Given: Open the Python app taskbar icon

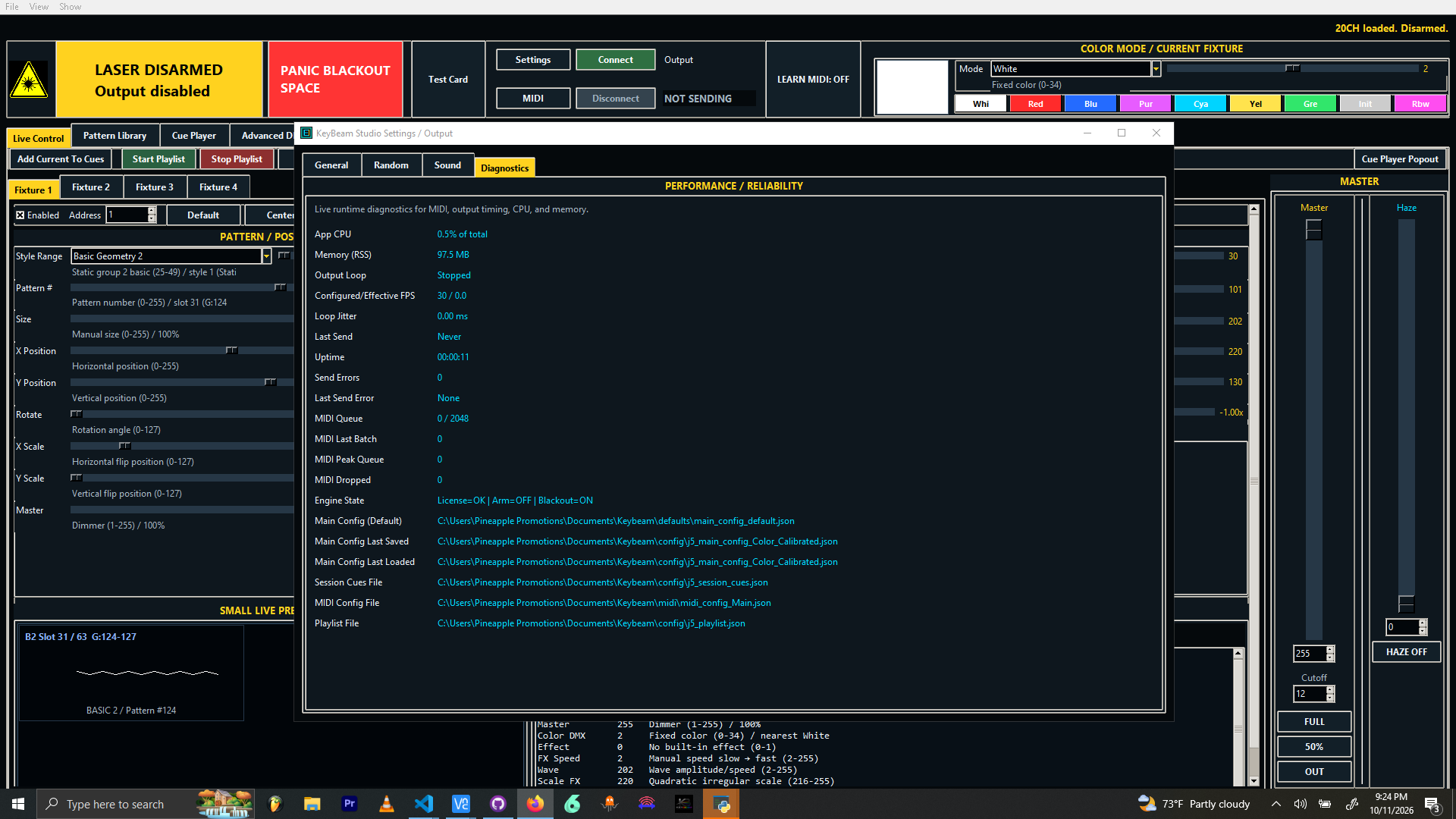Looking at the screenshot, I should pyautogui.click(x=721, y=804).
